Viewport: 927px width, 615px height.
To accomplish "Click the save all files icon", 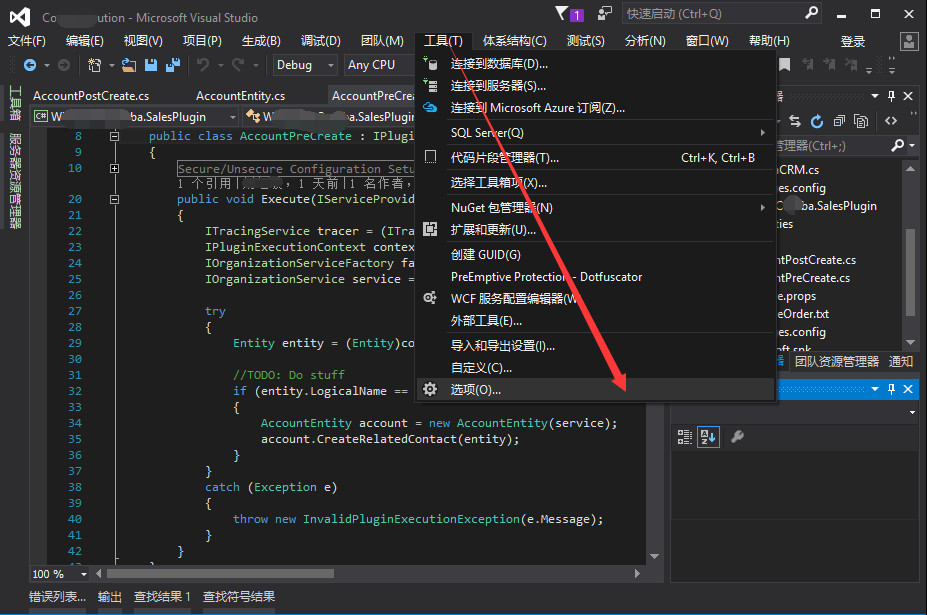I will pyautogui.click(x=173, y=65).
